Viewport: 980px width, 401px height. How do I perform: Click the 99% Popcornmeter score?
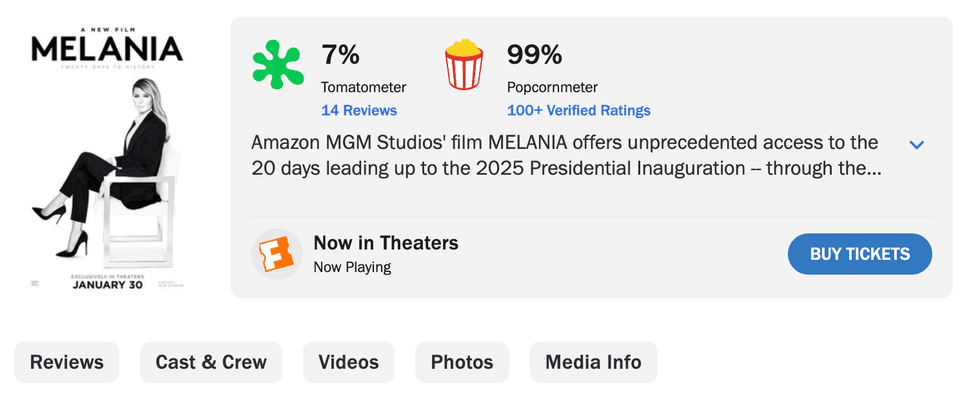coord(534,54)
